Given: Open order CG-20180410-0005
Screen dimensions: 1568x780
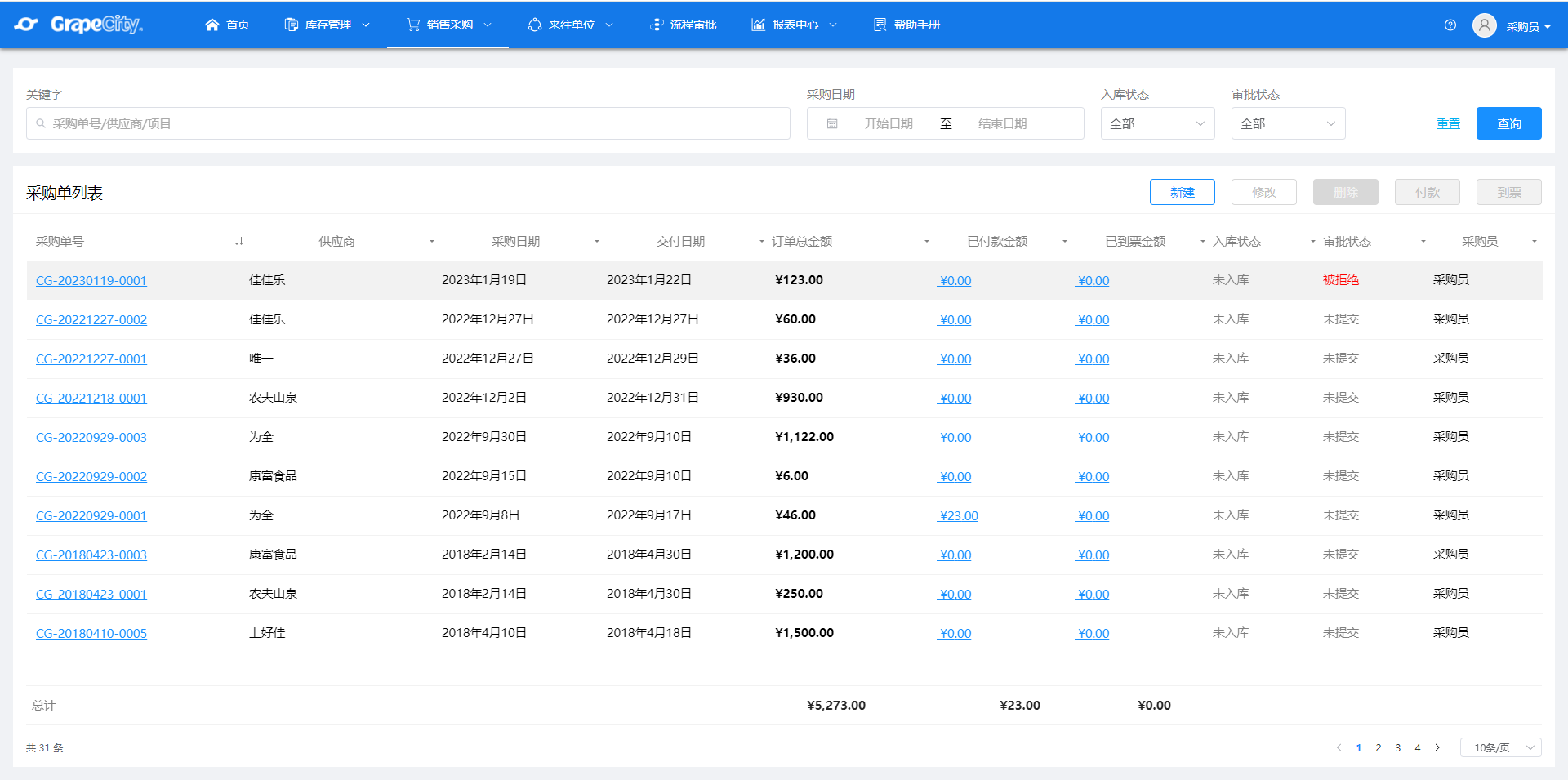Looking at the screenshot, I should (91, 633).
